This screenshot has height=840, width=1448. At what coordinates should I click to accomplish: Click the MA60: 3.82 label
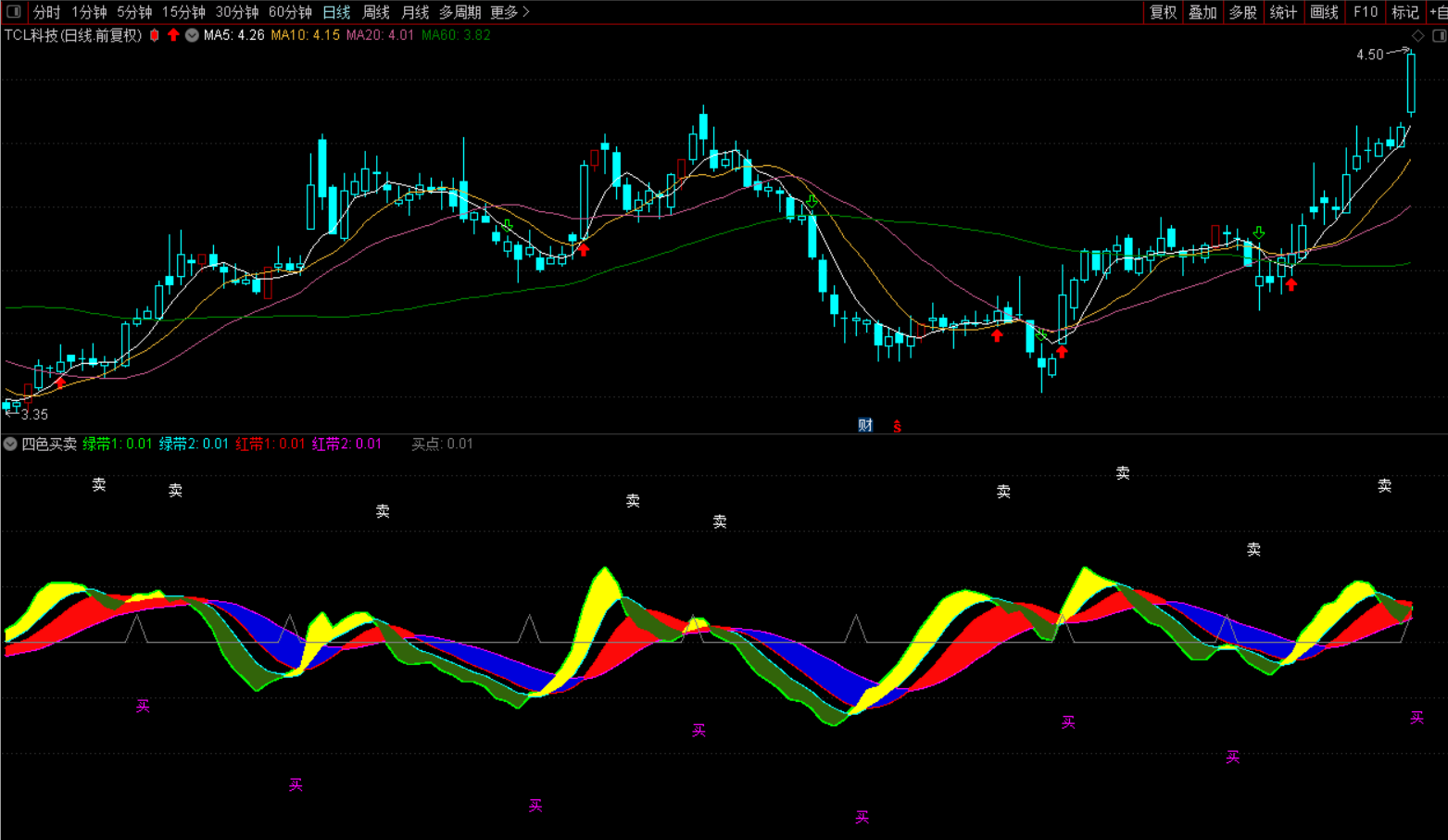[456, 35]
